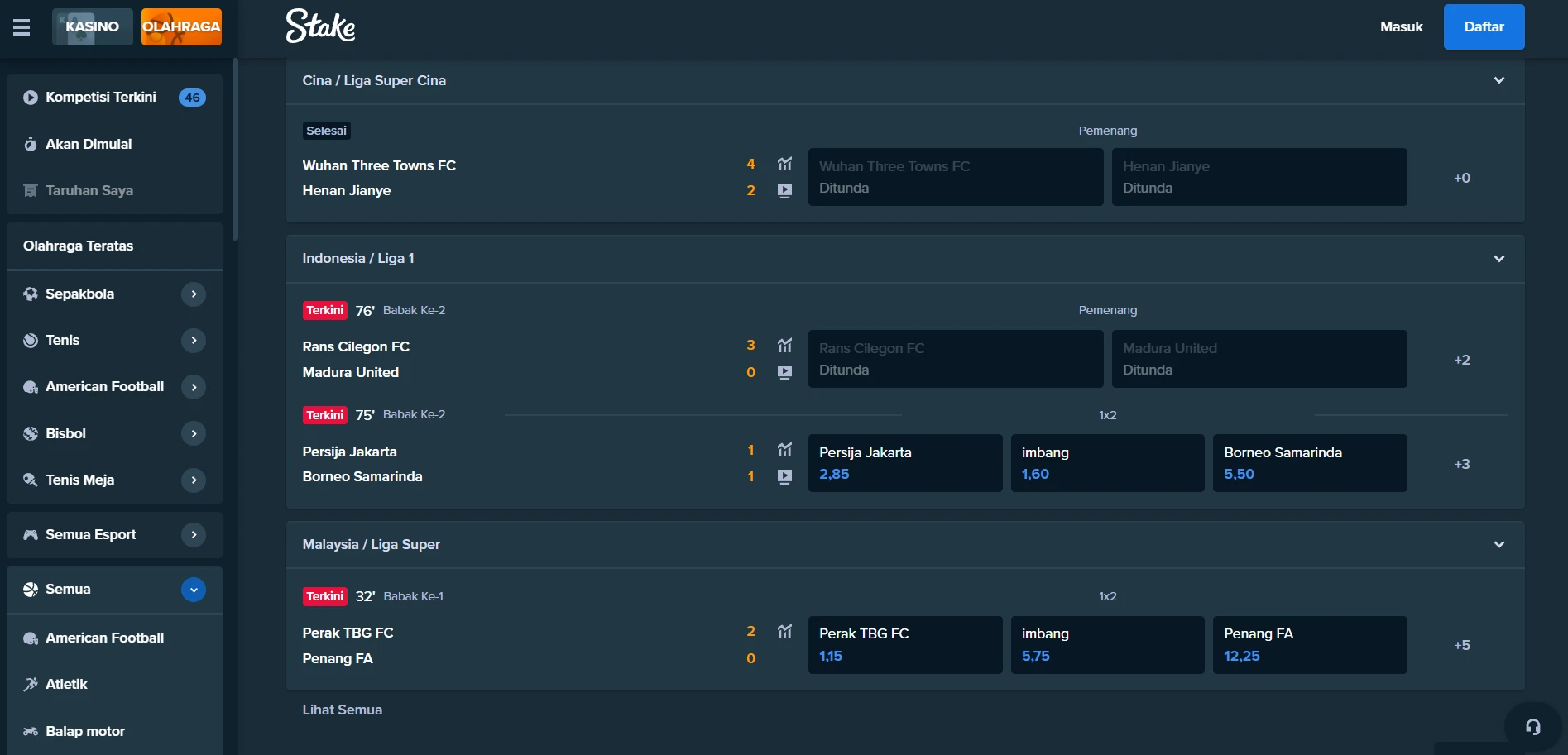The width and height of the screenshot is (1568, 755).
Task: Select the Balap motor motorcycle icon
Action: point(31,731)
